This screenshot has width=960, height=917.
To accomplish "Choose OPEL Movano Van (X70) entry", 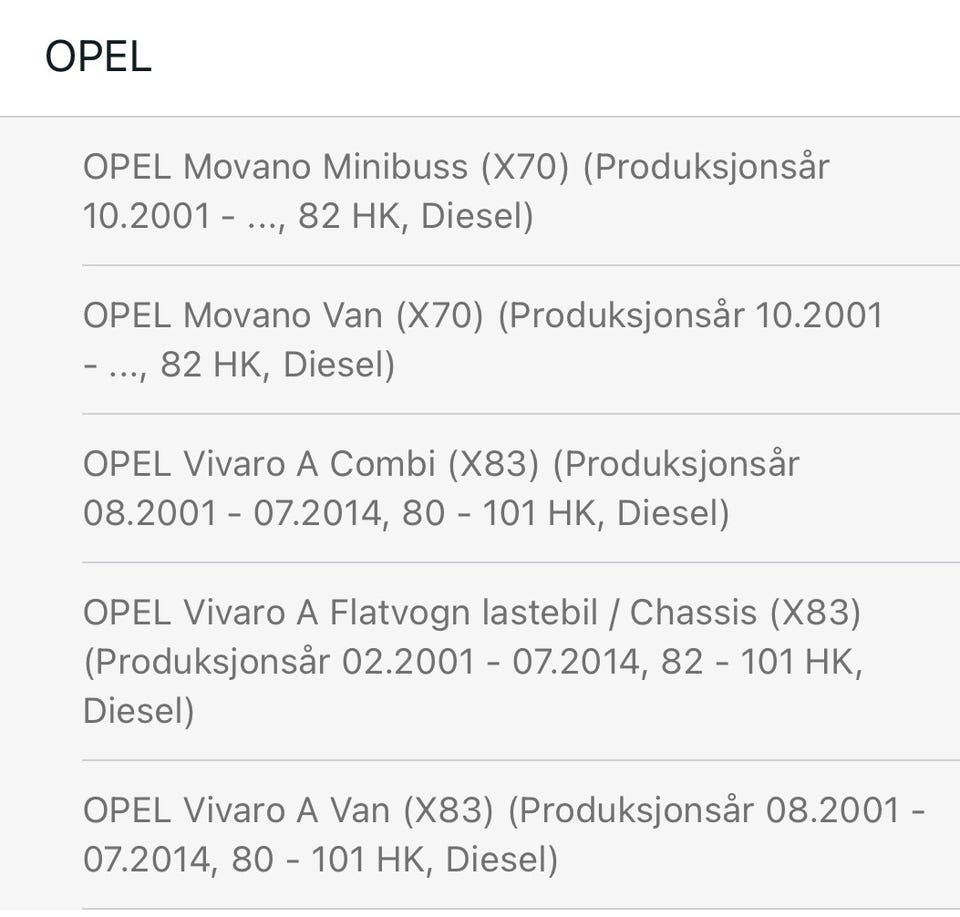I will coord(483,340).
